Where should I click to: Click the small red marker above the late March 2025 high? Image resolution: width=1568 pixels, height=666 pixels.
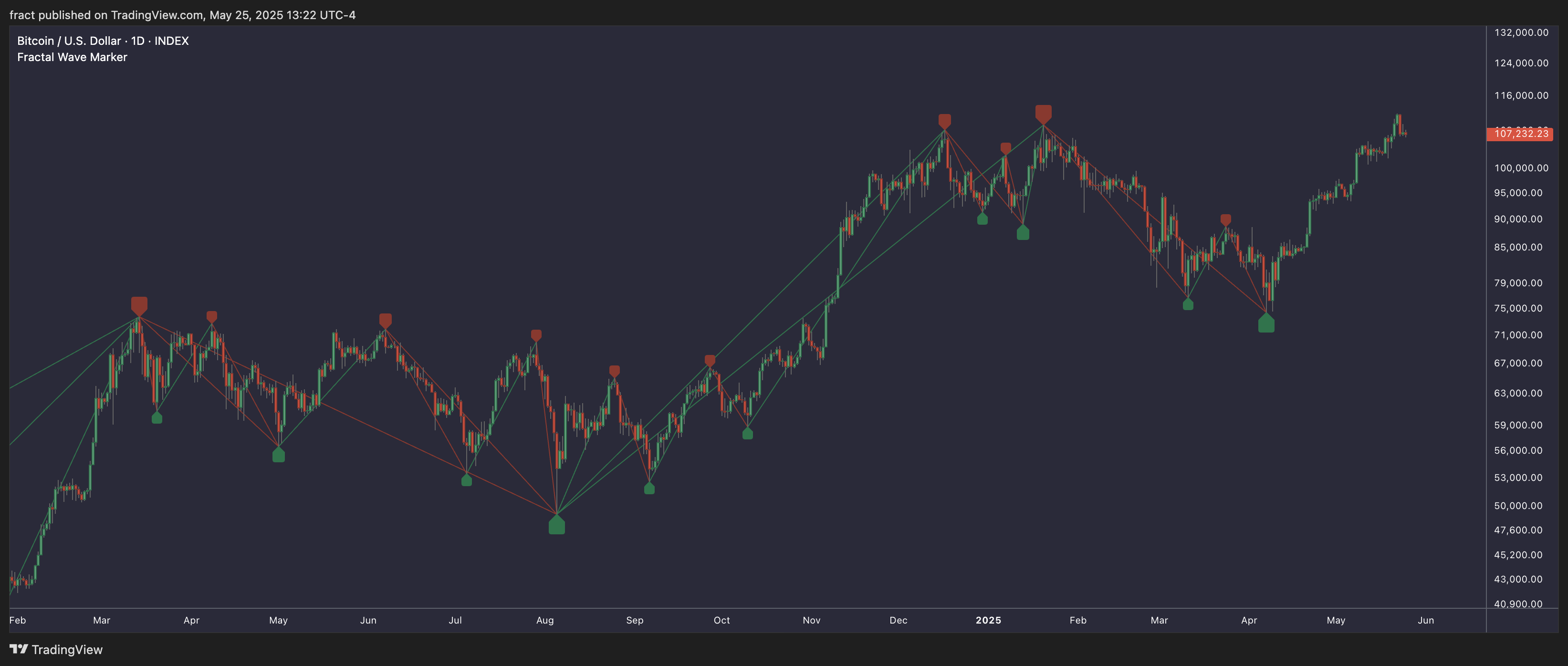(1225, 220)
